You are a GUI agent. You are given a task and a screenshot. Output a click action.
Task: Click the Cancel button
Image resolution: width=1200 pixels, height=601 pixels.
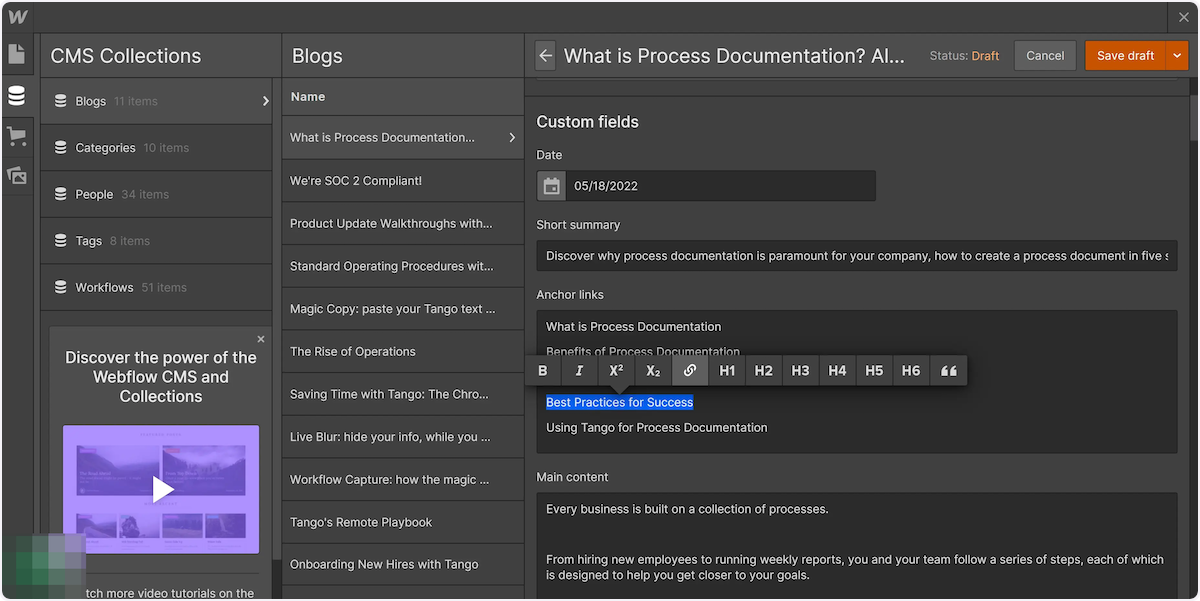1045,56
